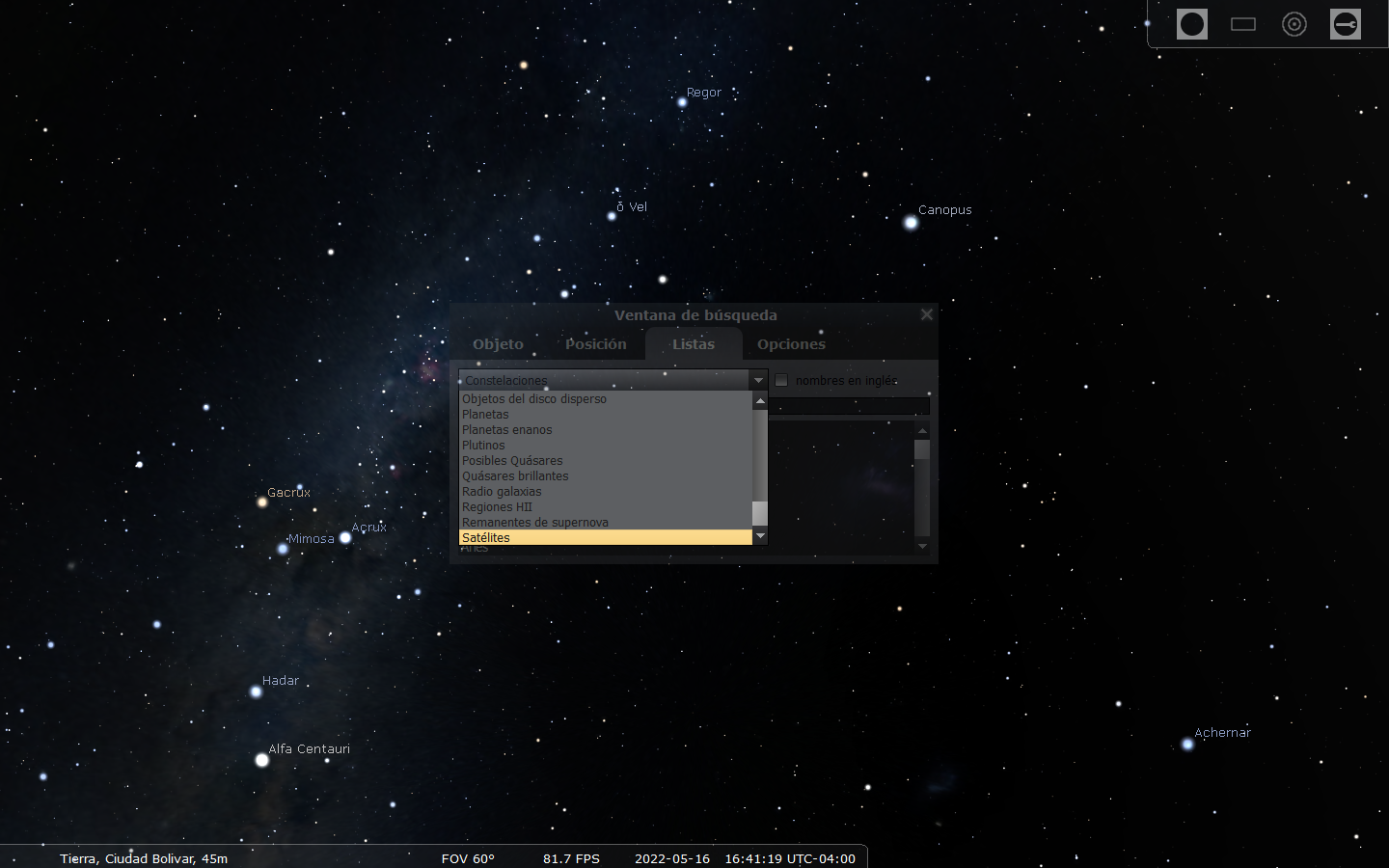Pick Plutinos from the dropdown list

pyautogui.click(x=605, y=446)
